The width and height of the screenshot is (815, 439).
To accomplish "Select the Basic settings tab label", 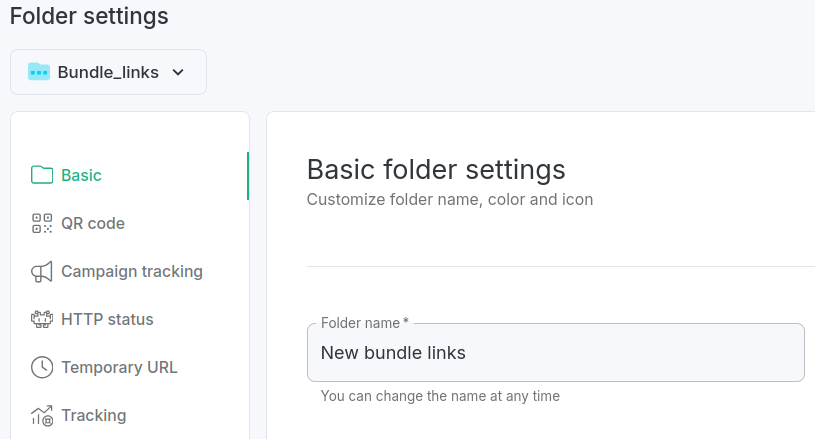I will tap(81, 175).
